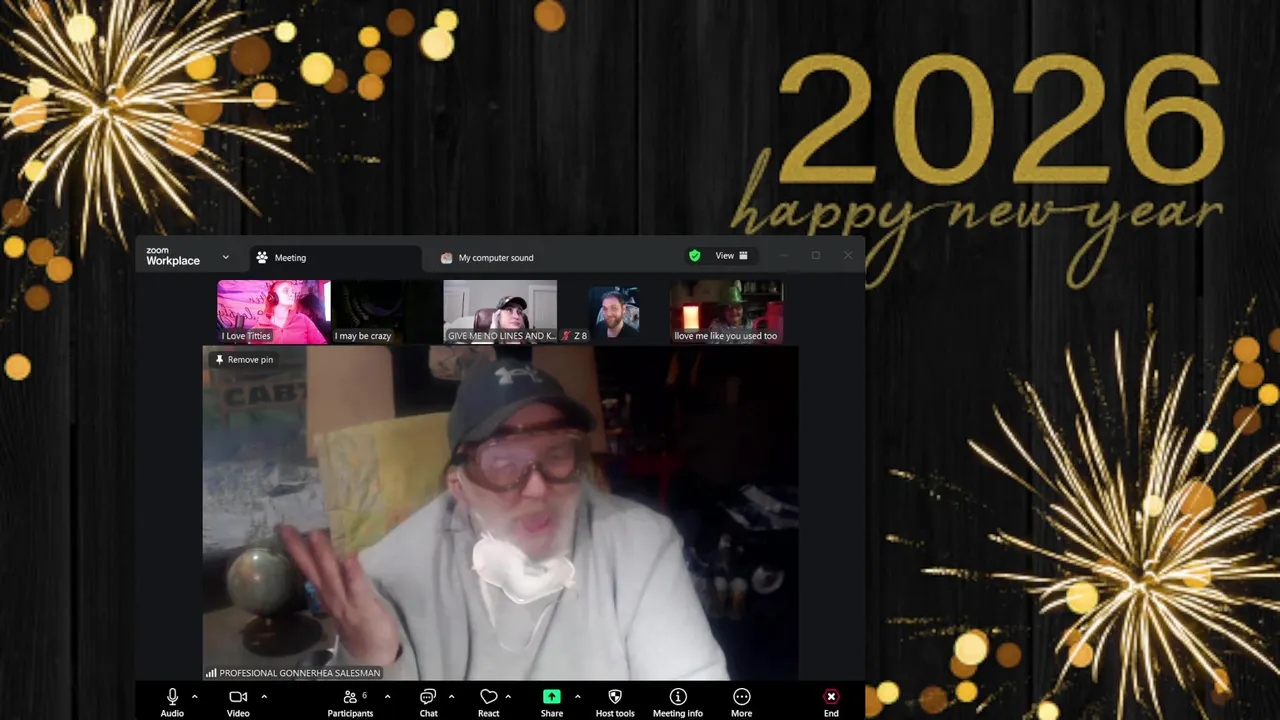Select the 'I may be crazy' participant thumbnail
This screenshot has width=1280, height=720.
point(386,312)
